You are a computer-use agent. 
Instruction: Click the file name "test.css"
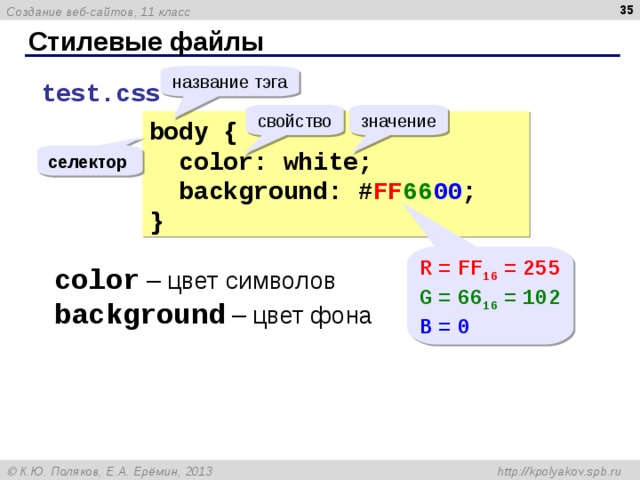tap(101, 93)
